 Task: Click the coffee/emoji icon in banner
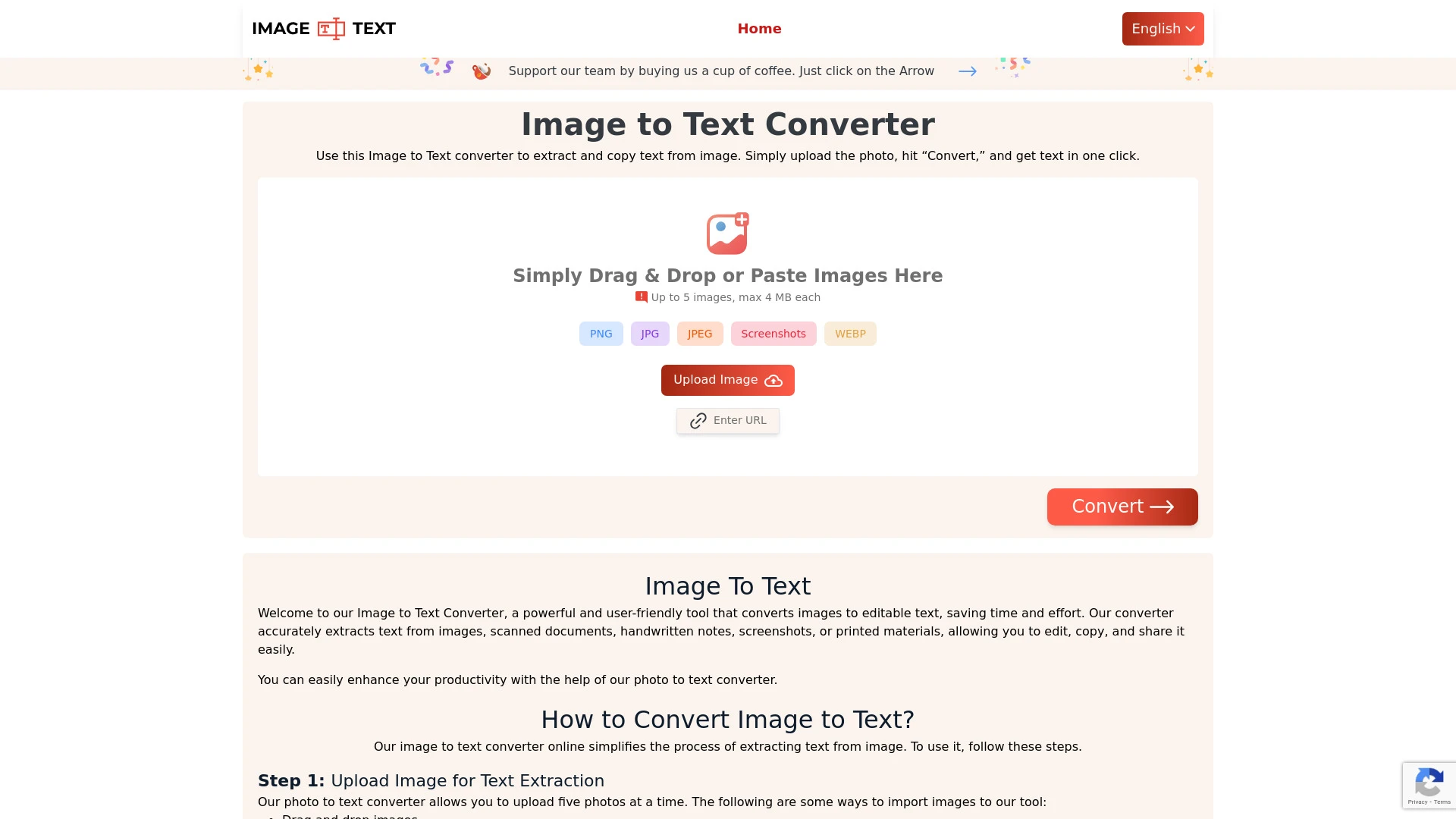coord(482,71)
